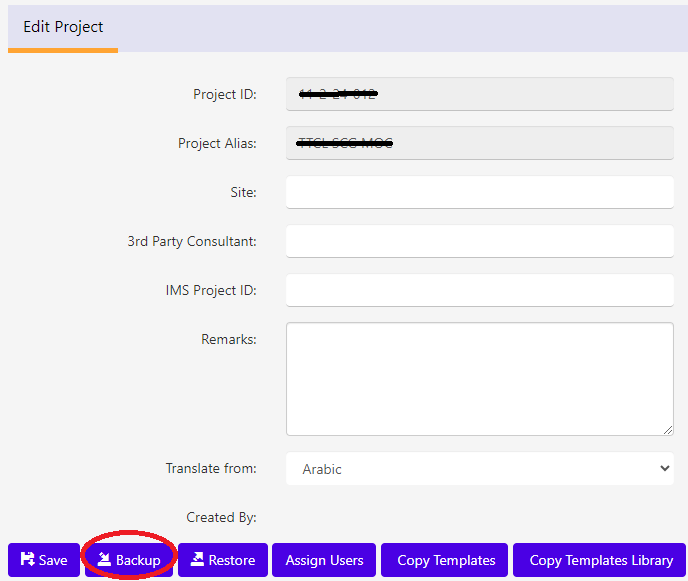Viewport: 688px width, 581px height.
Task: Click the "IMS Project ID:" label
Action: click(211, 290)
